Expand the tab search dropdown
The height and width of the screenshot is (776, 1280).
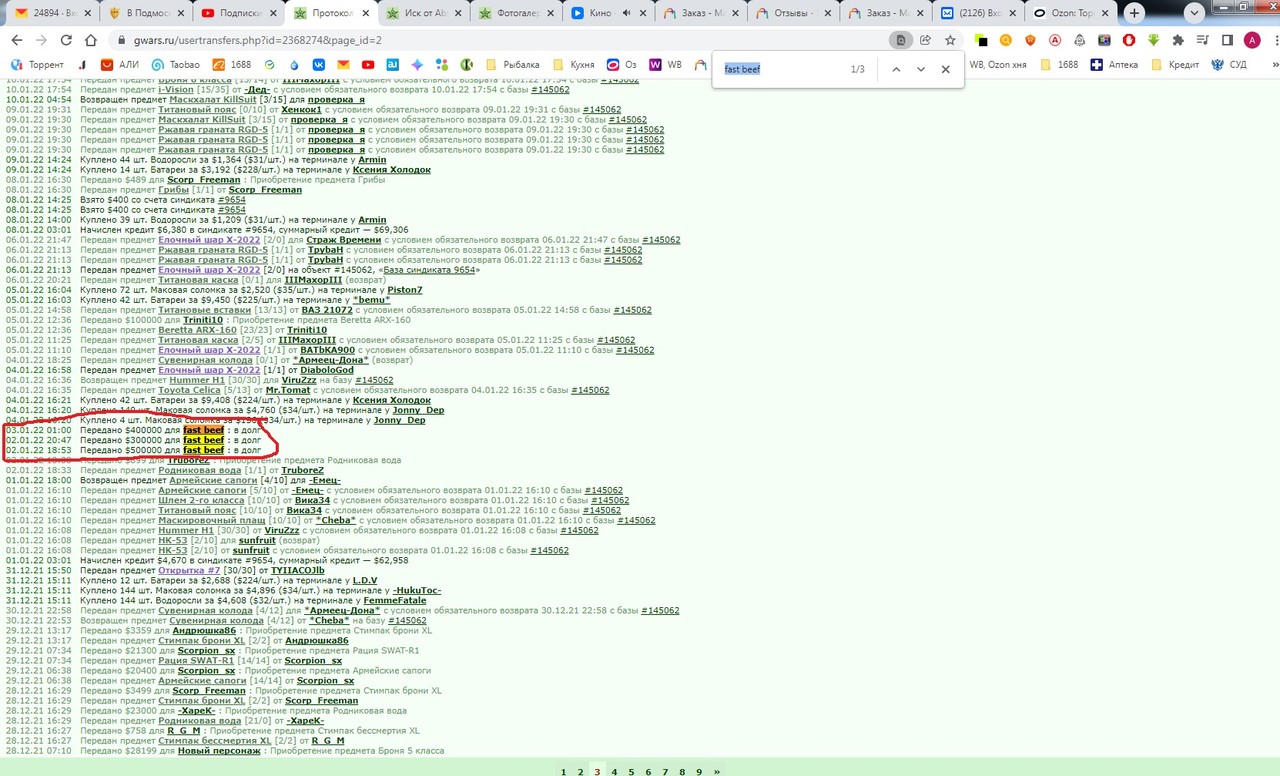[1194, 13]
